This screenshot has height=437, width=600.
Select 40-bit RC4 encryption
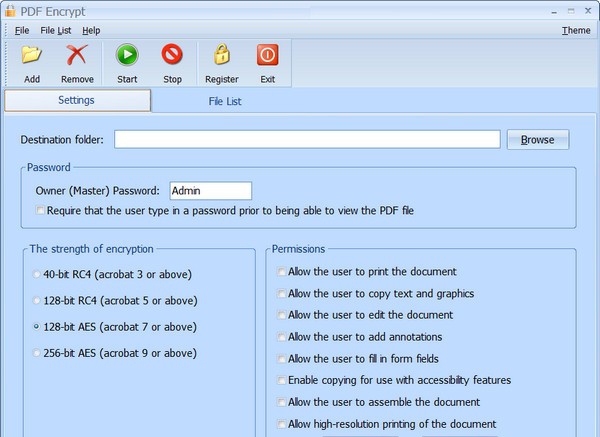pos(36,274)
